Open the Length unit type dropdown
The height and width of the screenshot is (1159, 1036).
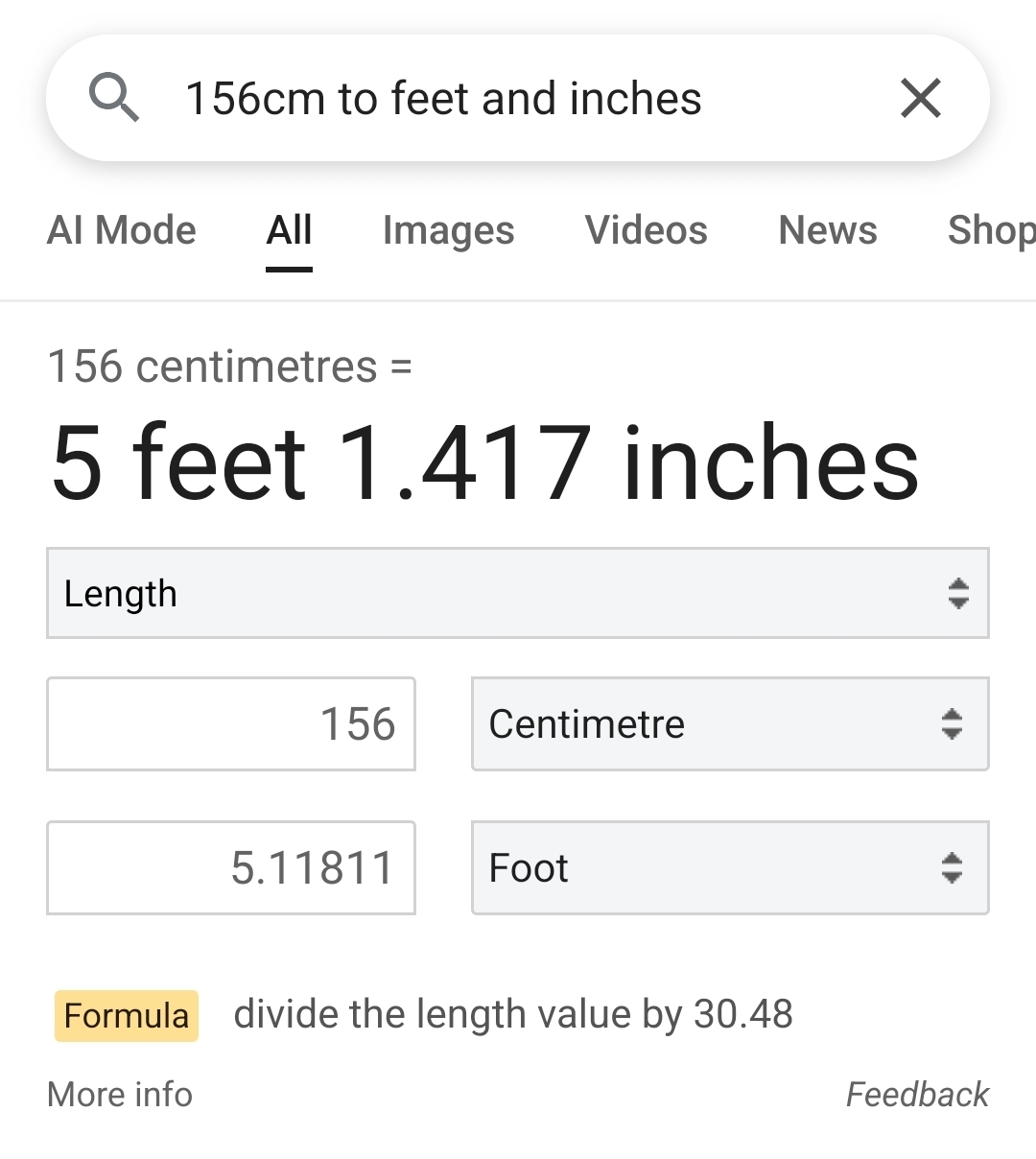click(x=518, y=593)
